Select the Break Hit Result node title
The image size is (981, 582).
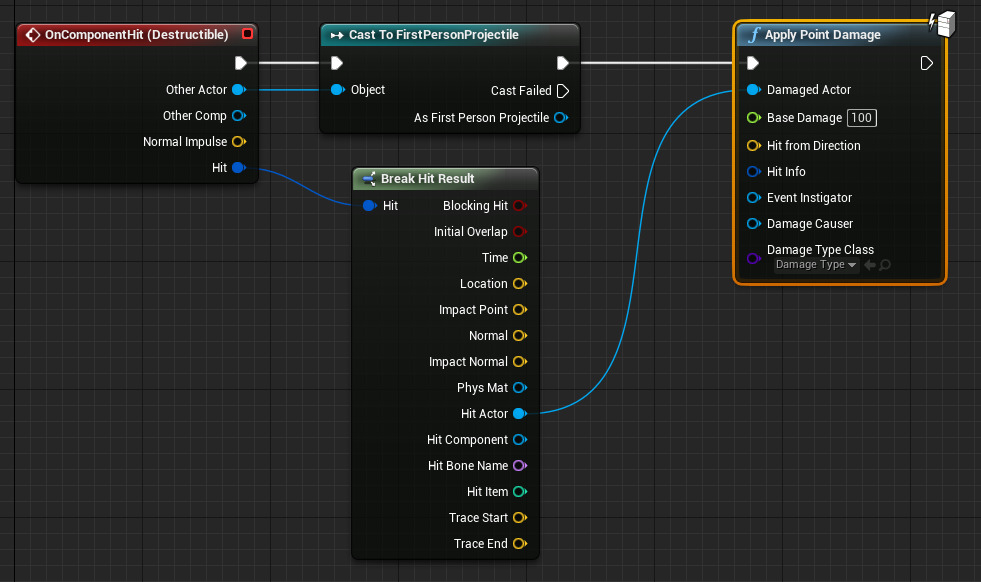(x=427, y=179)
